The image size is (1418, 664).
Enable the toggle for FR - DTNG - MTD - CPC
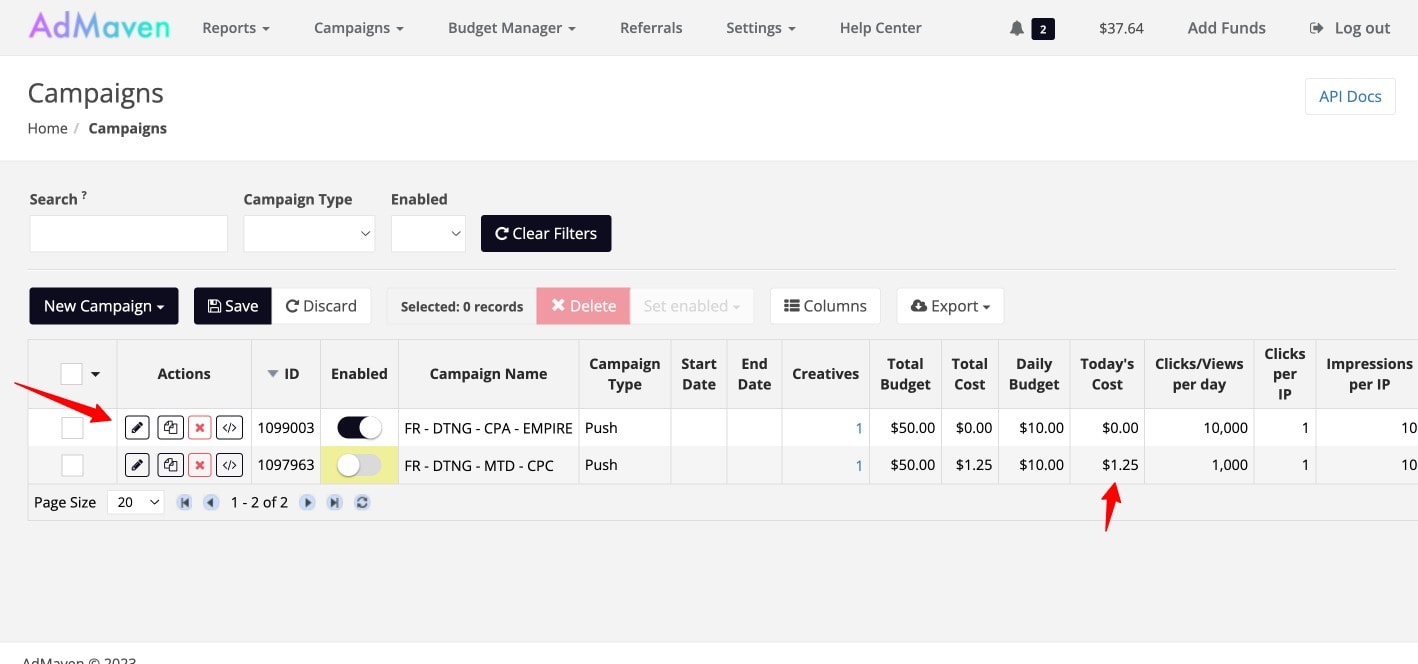358,464
